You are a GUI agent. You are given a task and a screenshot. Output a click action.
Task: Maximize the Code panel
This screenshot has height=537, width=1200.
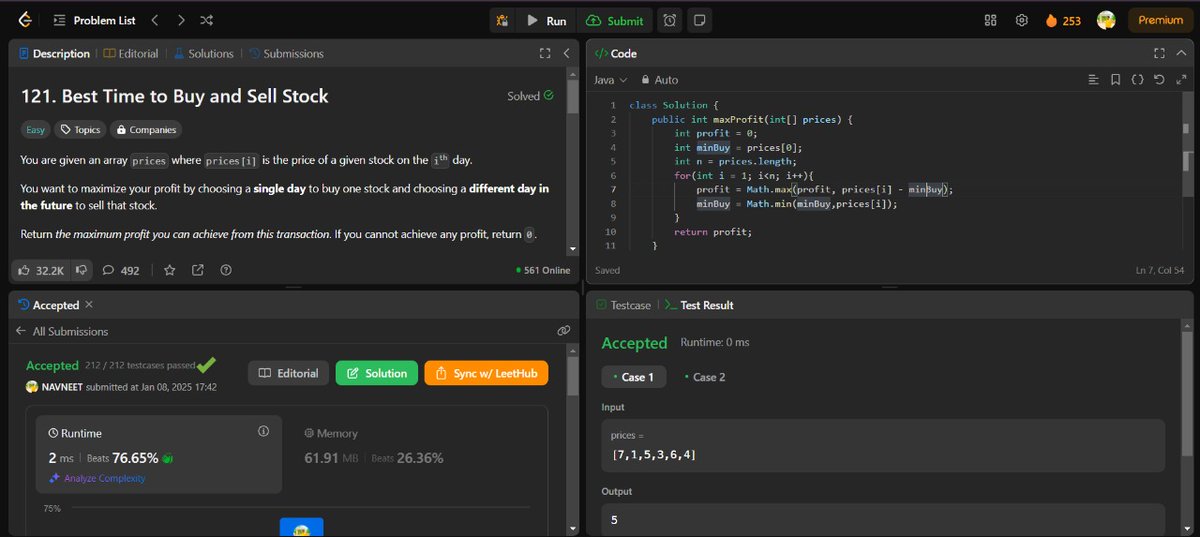(1159, 53)
